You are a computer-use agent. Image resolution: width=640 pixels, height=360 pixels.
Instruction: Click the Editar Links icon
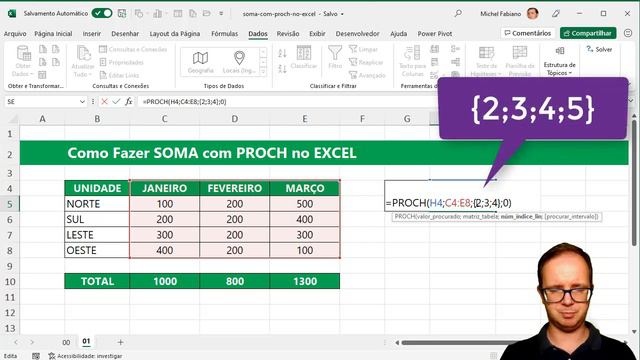coord(103,75)
